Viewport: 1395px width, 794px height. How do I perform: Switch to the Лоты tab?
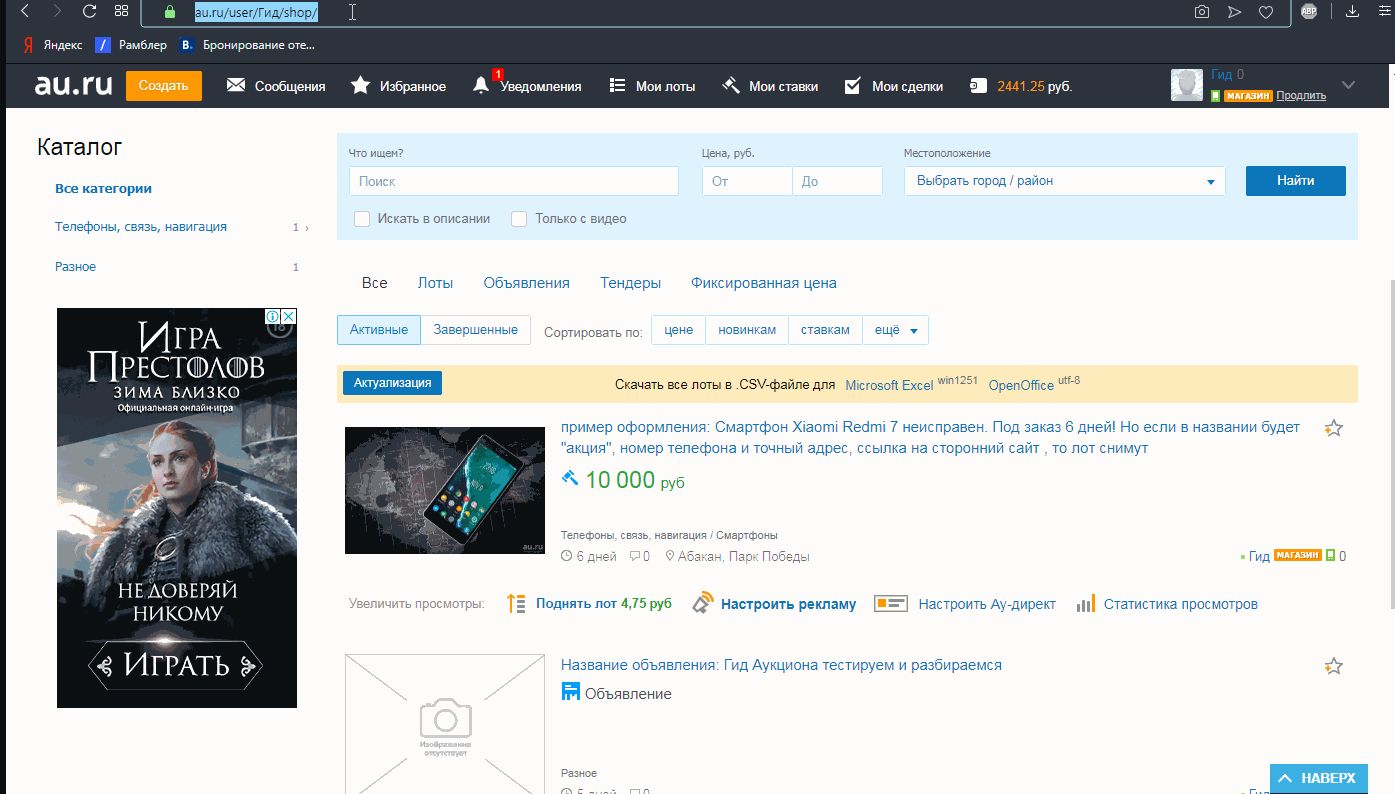coord(435,283)
